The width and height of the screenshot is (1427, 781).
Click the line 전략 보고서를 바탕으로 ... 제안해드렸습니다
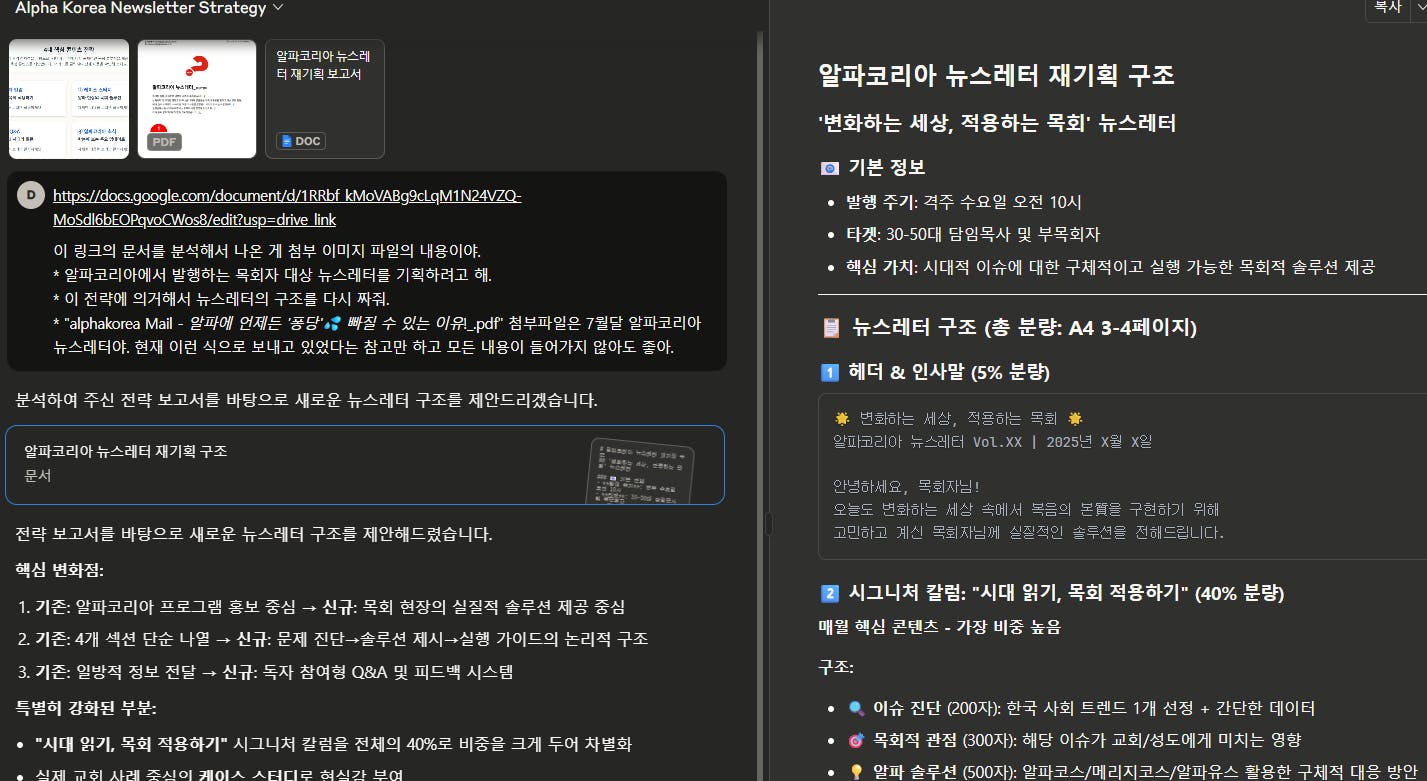(x=254, y=534)
